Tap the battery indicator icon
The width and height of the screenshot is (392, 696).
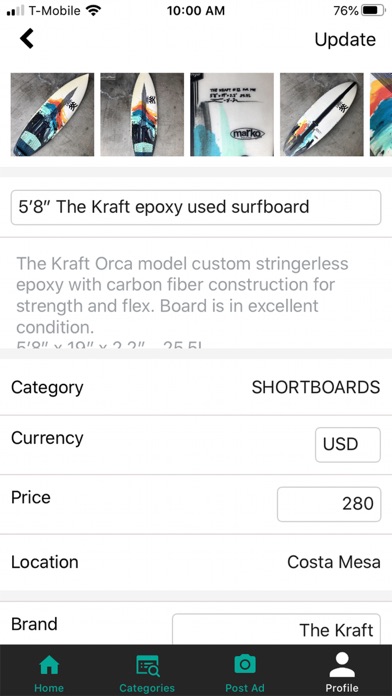(373, 10)
